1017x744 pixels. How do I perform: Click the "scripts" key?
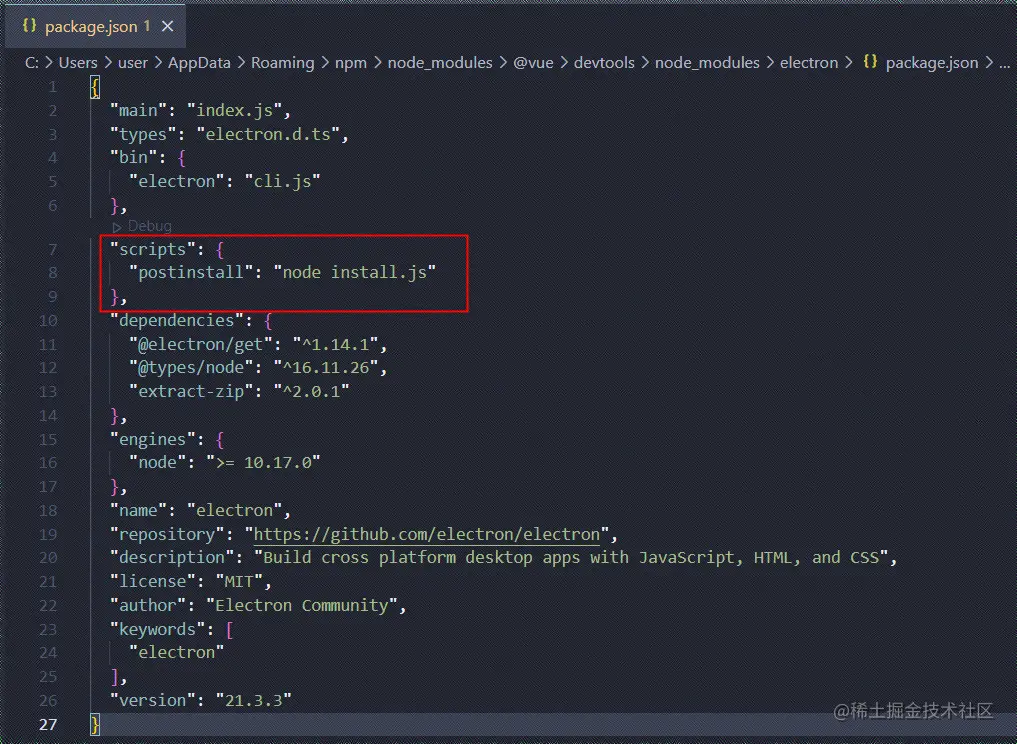tap(153, 249)
